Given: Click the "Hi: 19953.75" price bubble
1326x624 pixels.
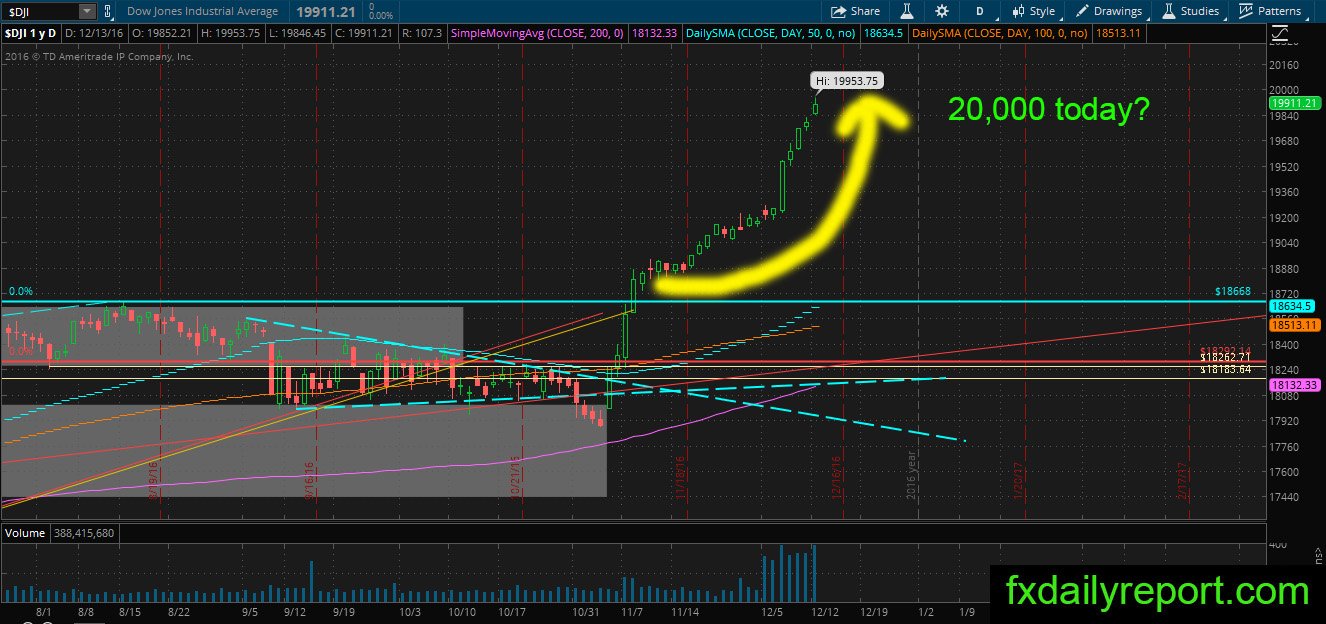Looking at the screenshot, I should coord(846,81).
